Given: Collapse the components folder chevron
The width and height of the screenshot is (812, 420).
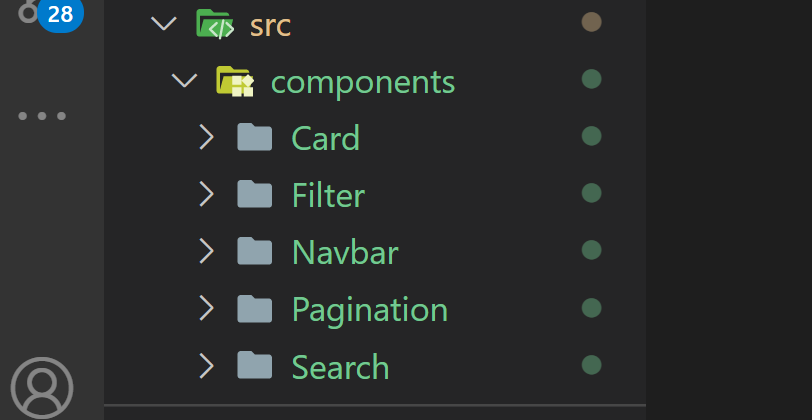Looking at the screenshot, I should 184,80.
